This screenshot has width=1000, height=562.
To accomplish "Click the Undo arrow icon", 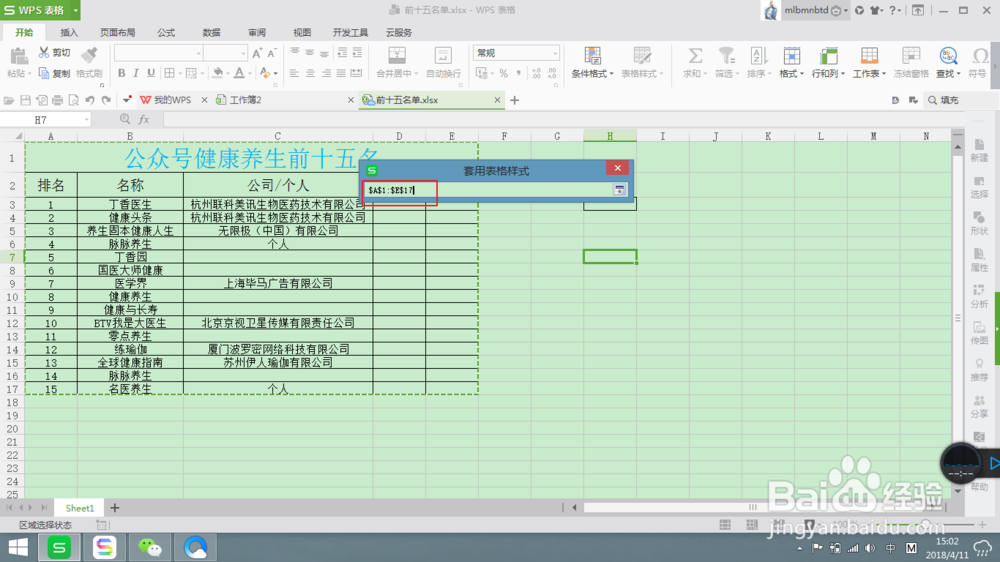I will pos(90,100).
